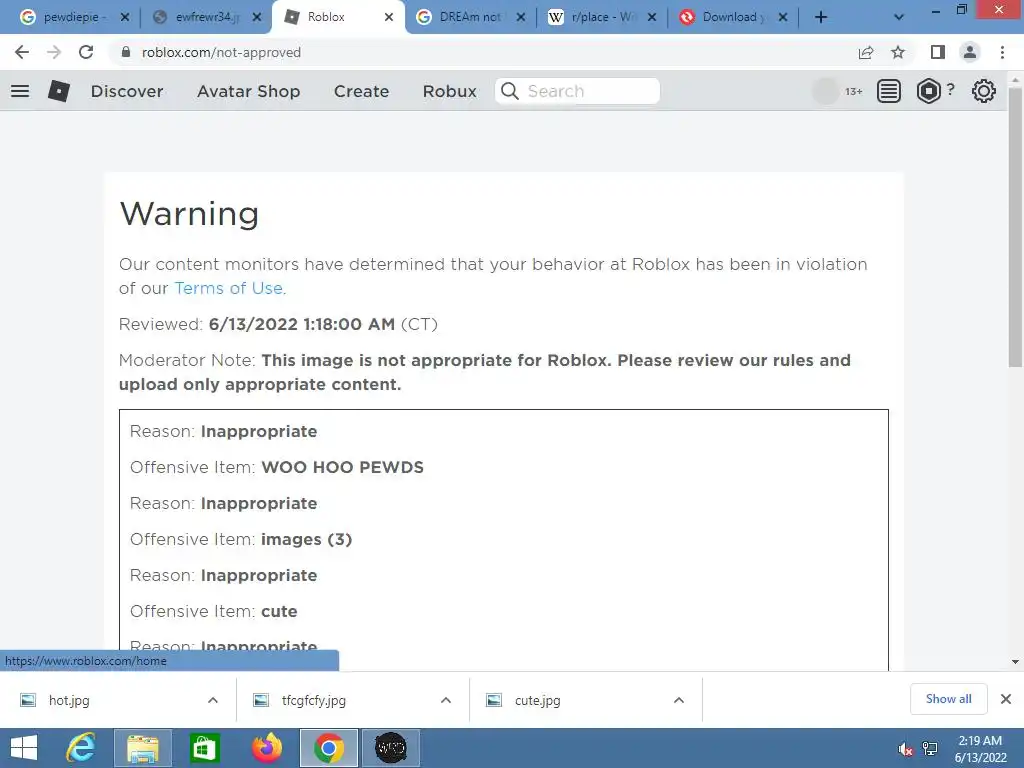Click the 'images (3)' offensive item text
This screenshot has width=1024, height=768.
coord(306,539)
